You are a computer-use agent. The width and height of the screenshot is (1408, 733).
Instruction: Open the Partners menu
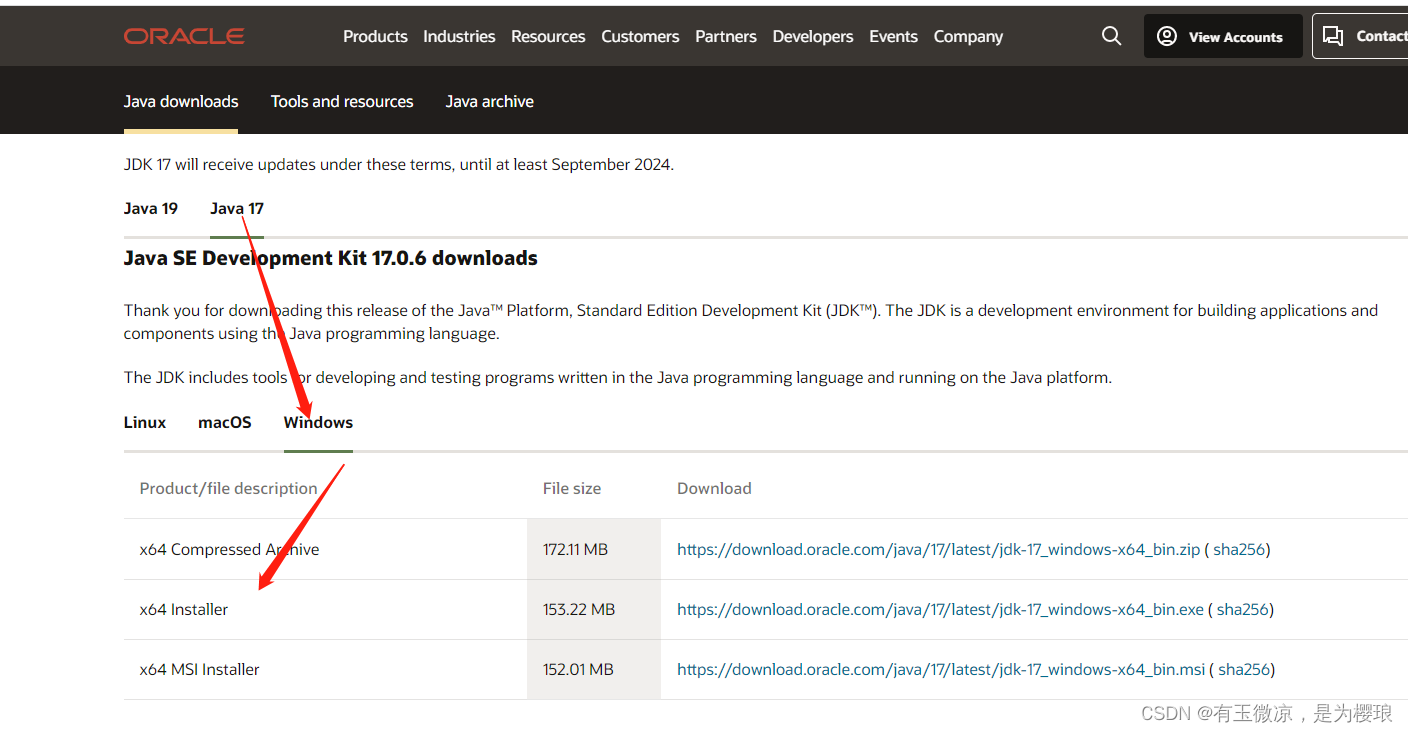tap(726, 36)
